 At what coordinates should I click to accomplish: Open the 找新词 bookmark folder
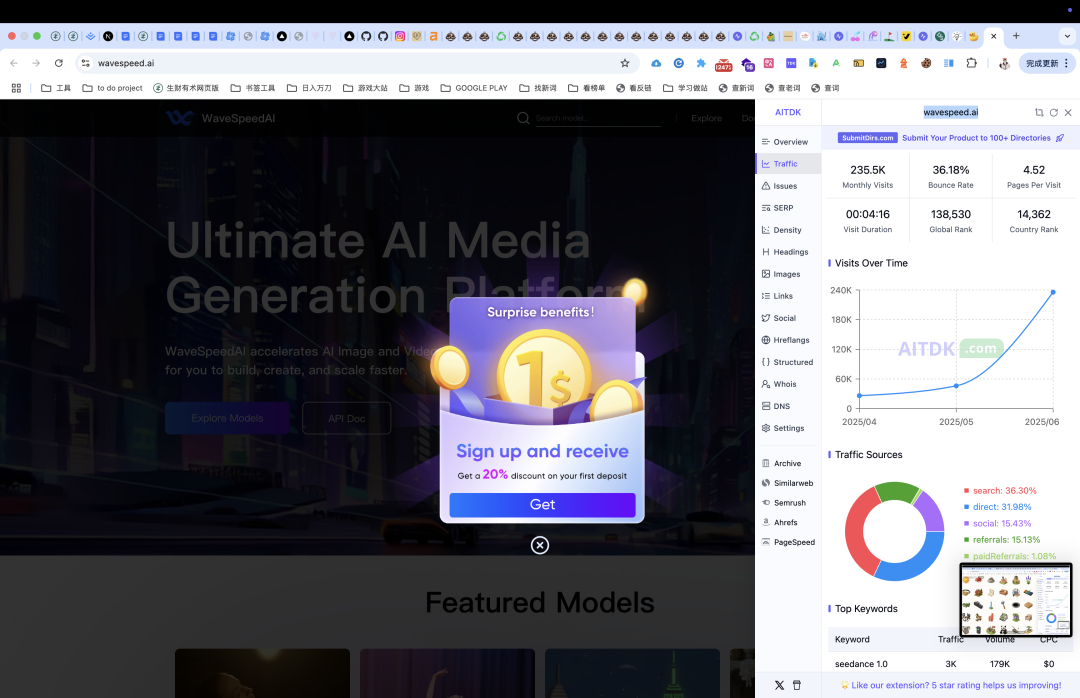(x=538, y=88)
